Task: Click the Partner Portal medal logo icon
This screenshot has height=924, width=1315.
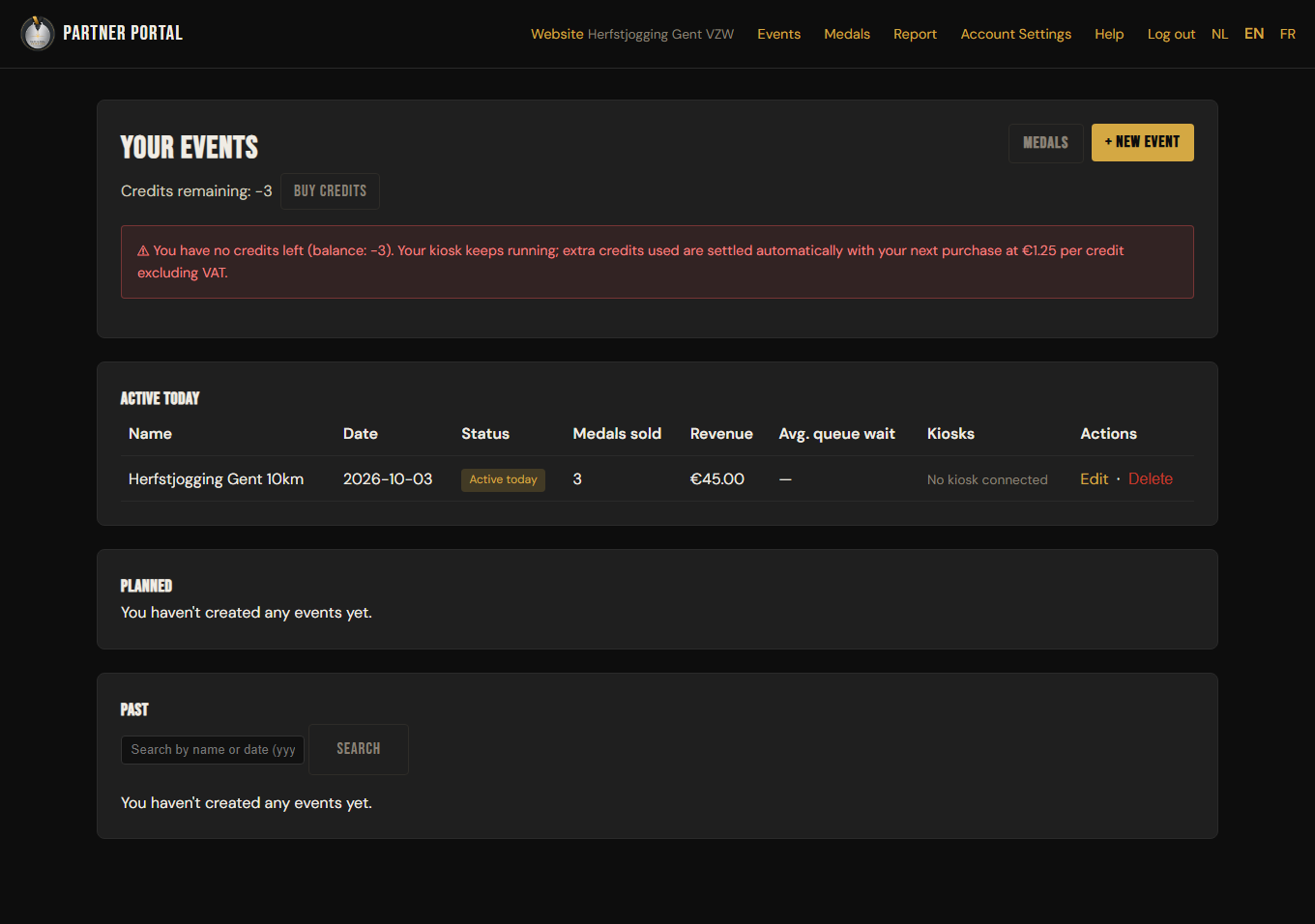Action: click(38, 33)
